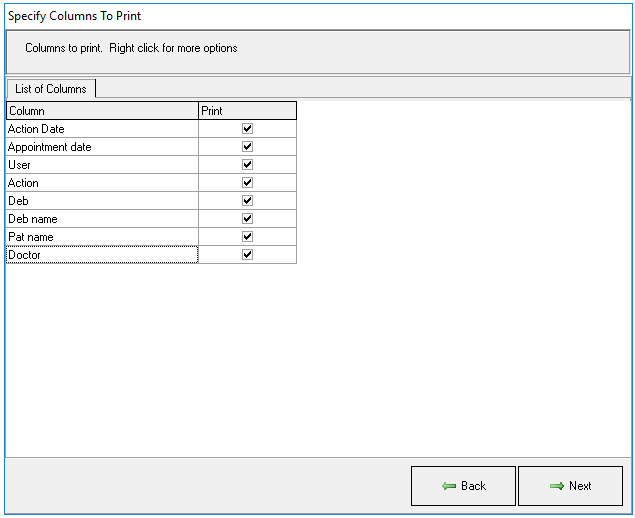This screenshot has width=635, height=518.
Task: Select the Deb row label
Action: click(x=18, y=201)
